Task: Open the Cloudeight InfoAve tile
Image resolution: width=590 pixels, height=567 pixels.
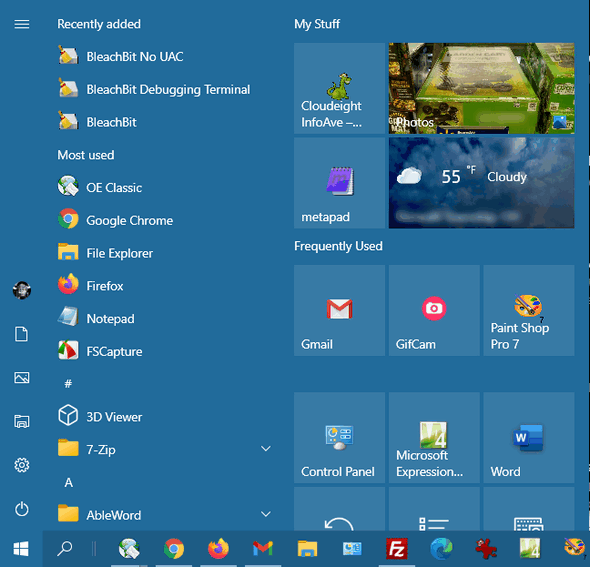Action: 339,88
